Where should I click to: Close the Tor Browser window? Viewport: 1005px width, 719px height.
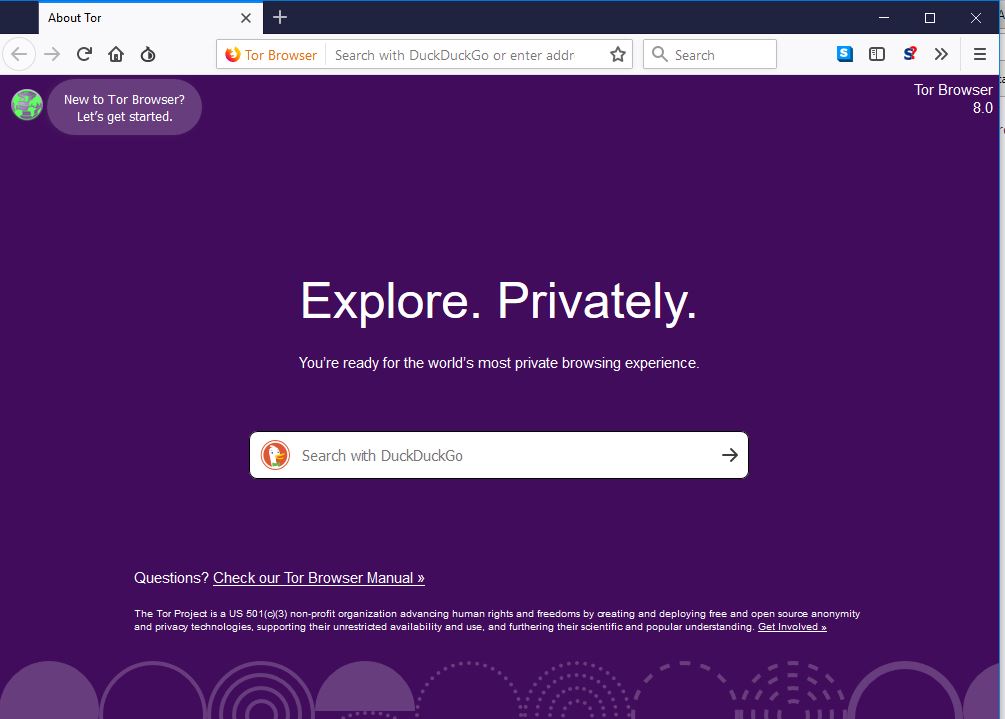976,18
